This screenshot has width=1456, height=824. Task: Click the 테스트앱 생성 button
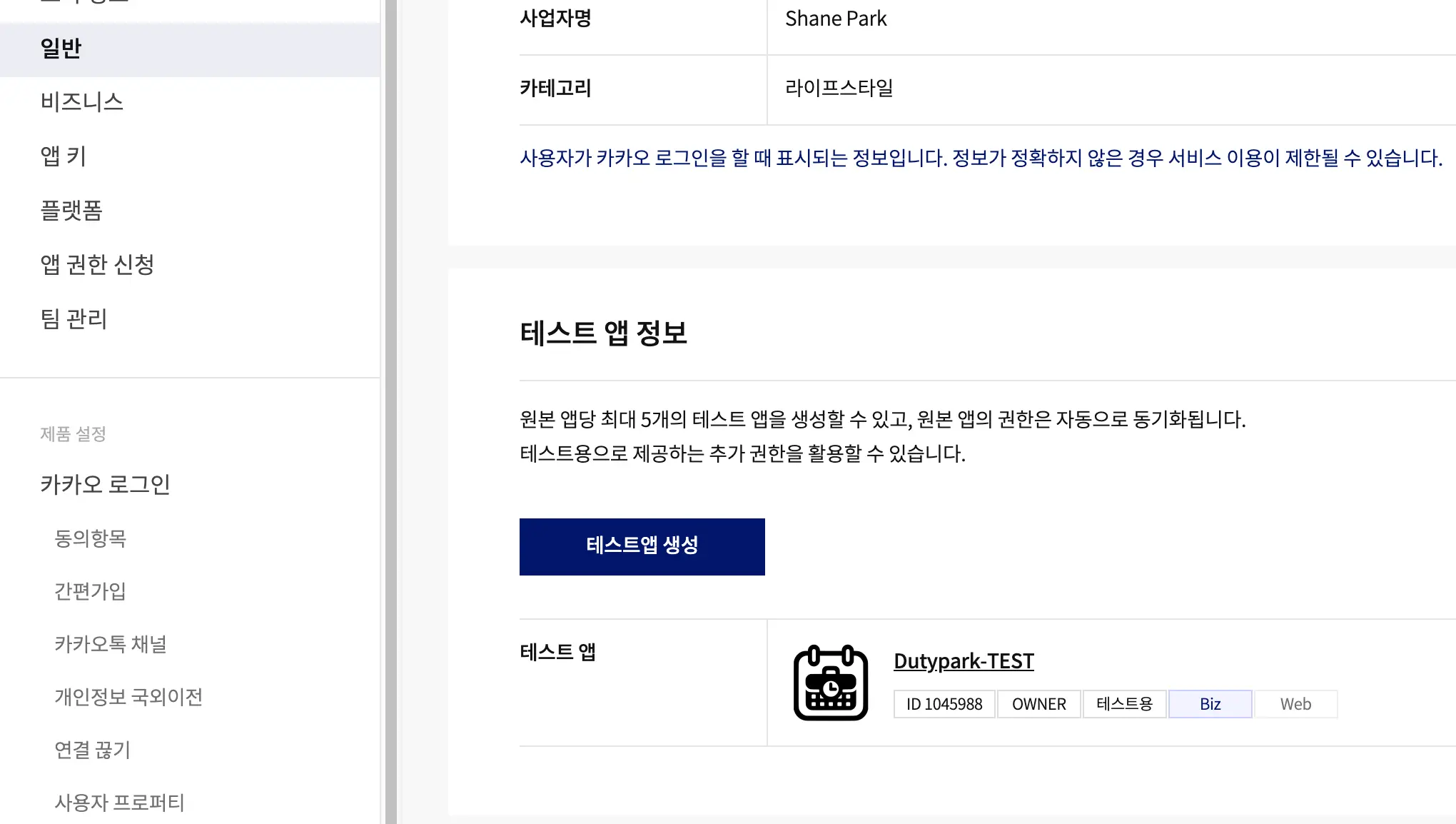coord(642,546)
